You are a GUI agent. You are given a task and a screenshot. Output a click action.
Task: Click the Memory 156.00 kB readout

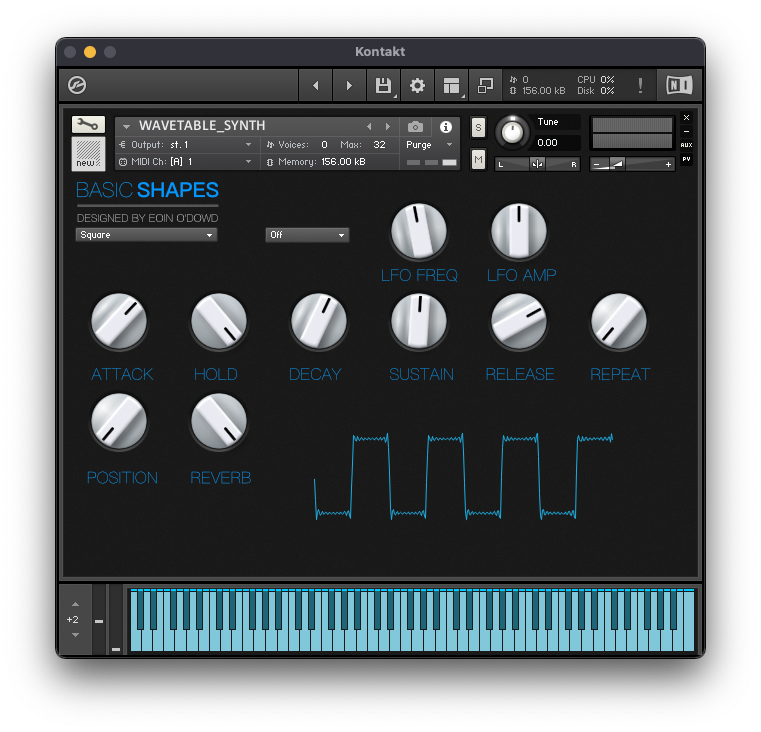(316, 162)
